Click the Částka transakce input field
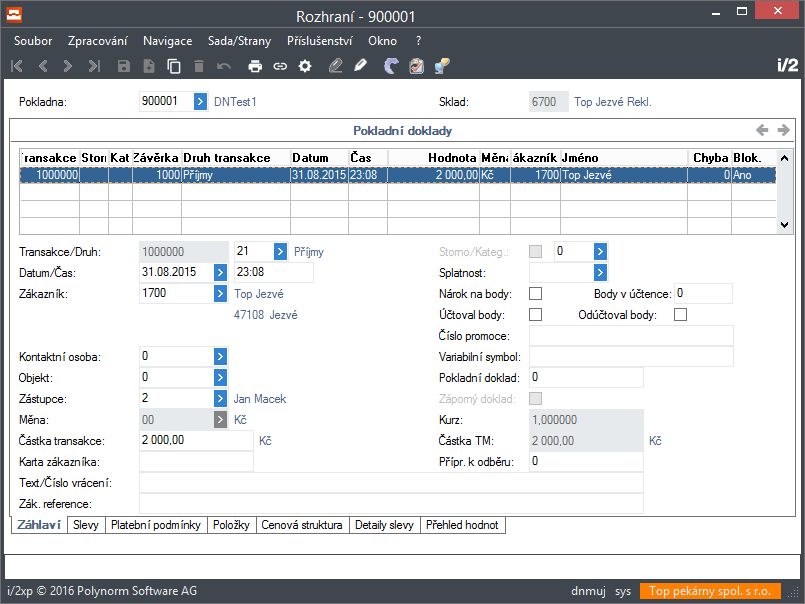 point(196,440)
